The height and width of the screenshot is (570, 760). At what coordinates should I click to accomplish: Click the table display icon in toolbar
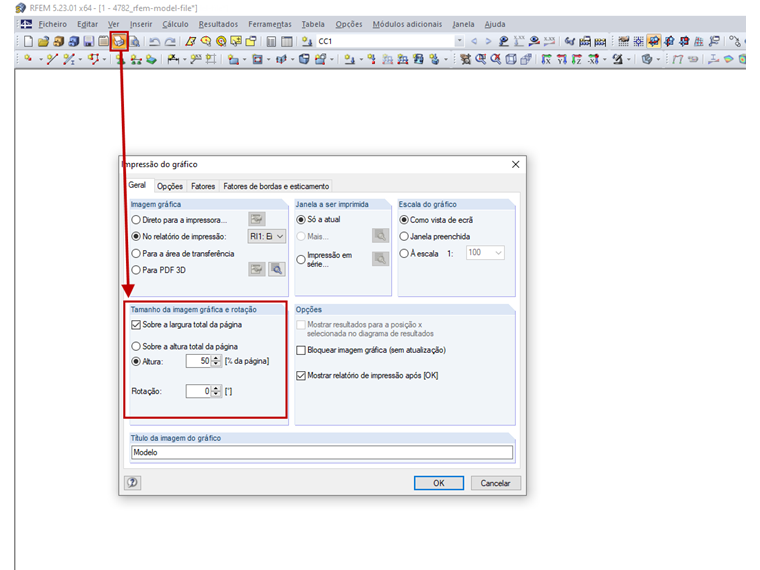(286, 41)
